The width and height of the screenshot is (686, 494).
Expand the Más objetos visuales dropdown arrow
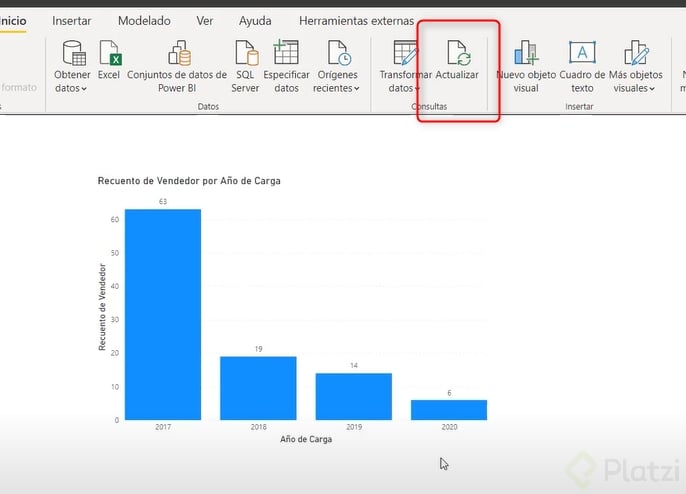coord(652,89)
